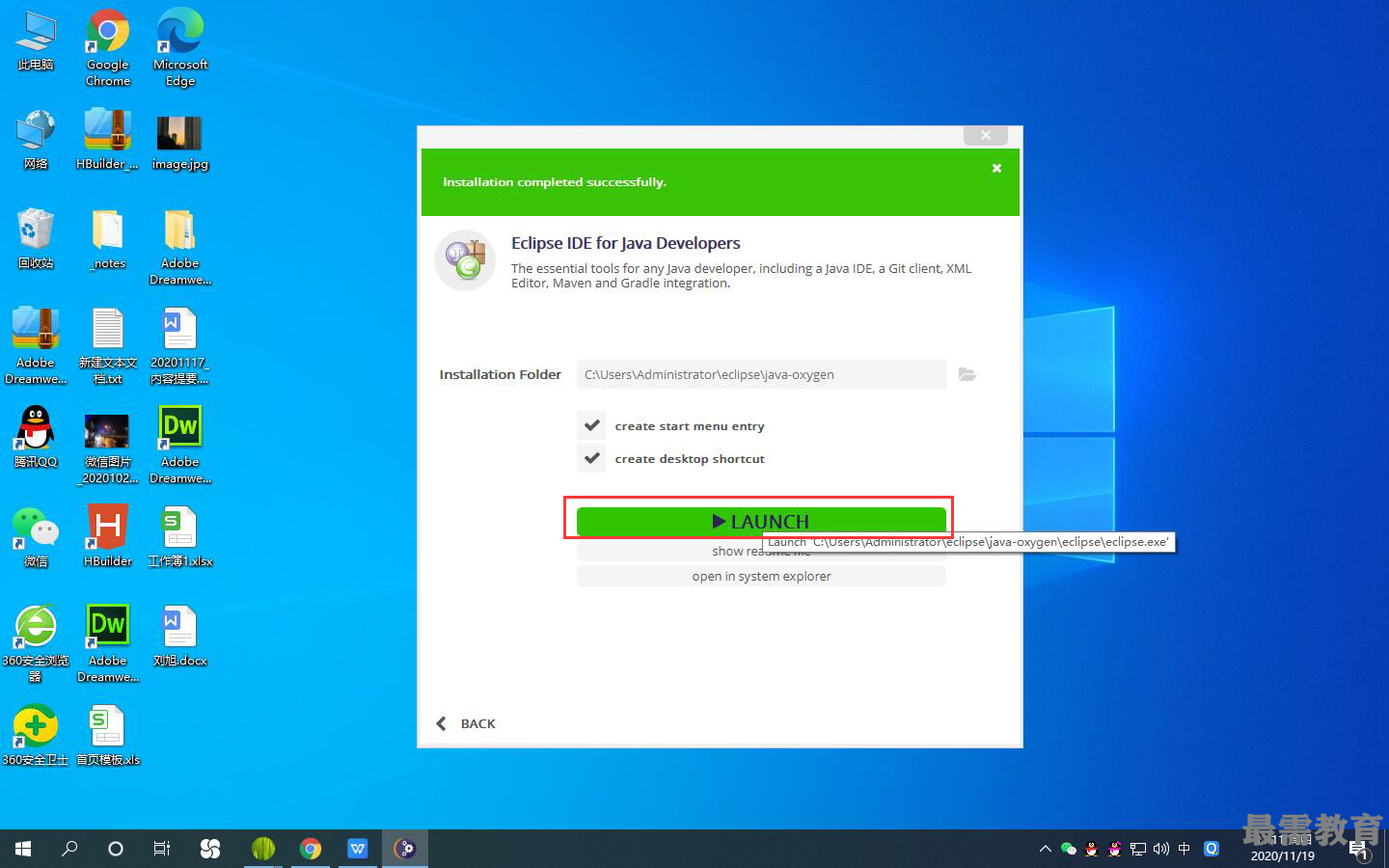1389x868 pixels.
Task: Open Task View in the taskbar
Action: (x=162, y=849)
